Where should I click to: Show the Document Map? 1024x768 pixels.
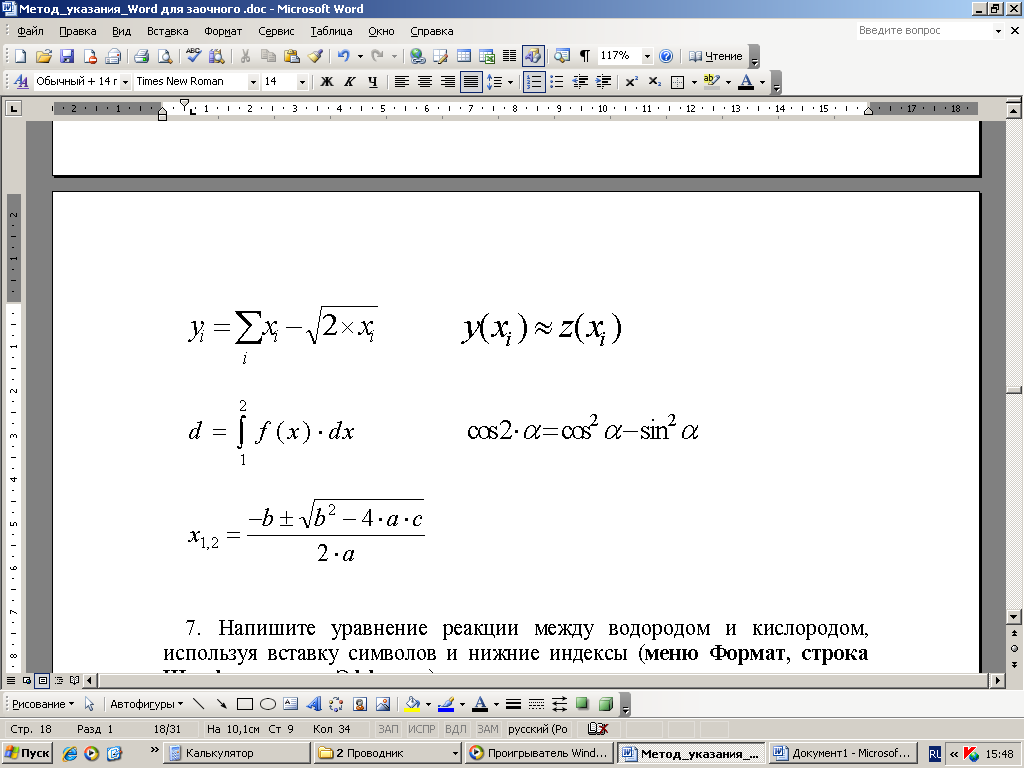pyautogui.click(x=562, y=56)
